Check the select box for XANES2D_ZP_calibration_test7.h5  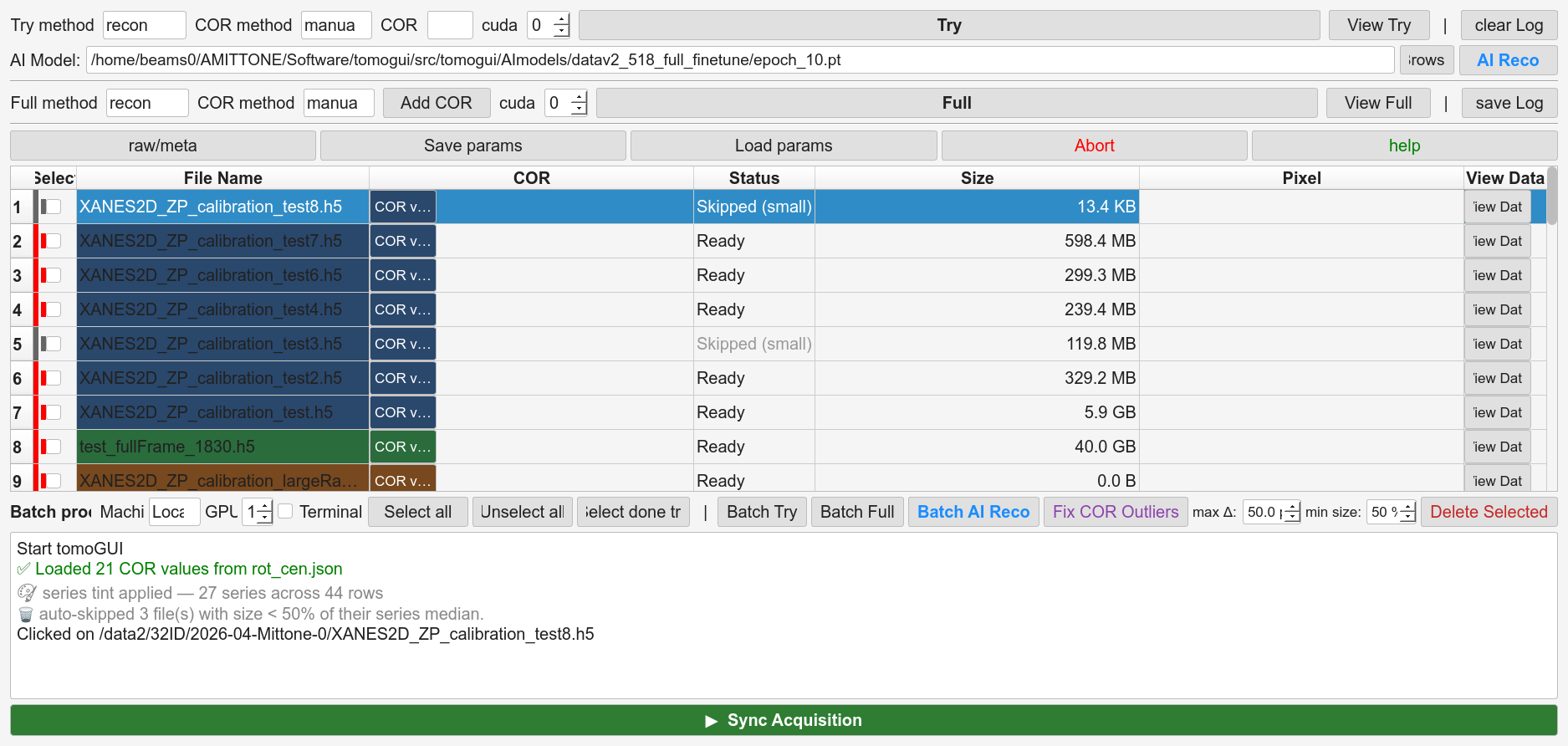click(54, 241)
